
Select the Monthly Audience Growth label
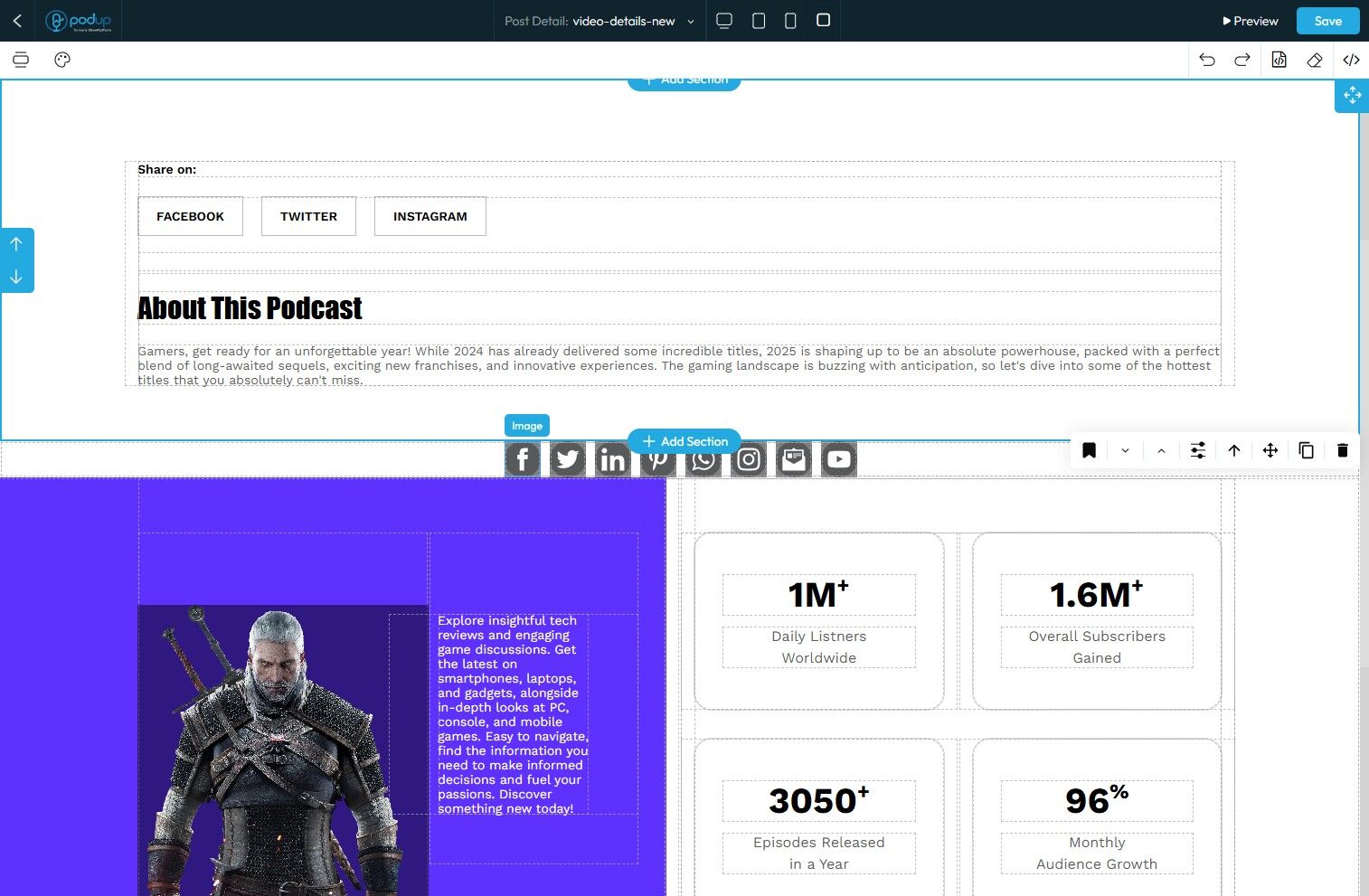1097,854
